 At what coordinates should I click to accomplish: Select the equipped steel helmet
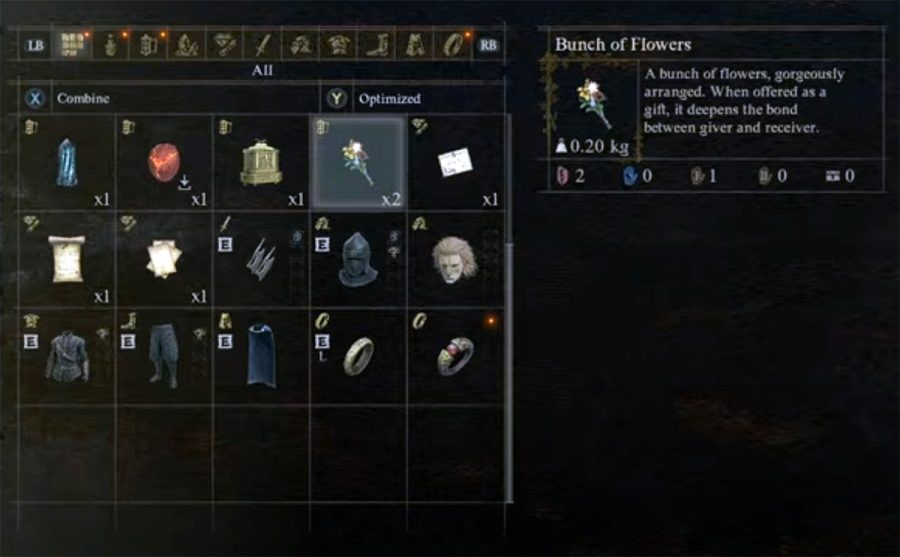(359, 260)
